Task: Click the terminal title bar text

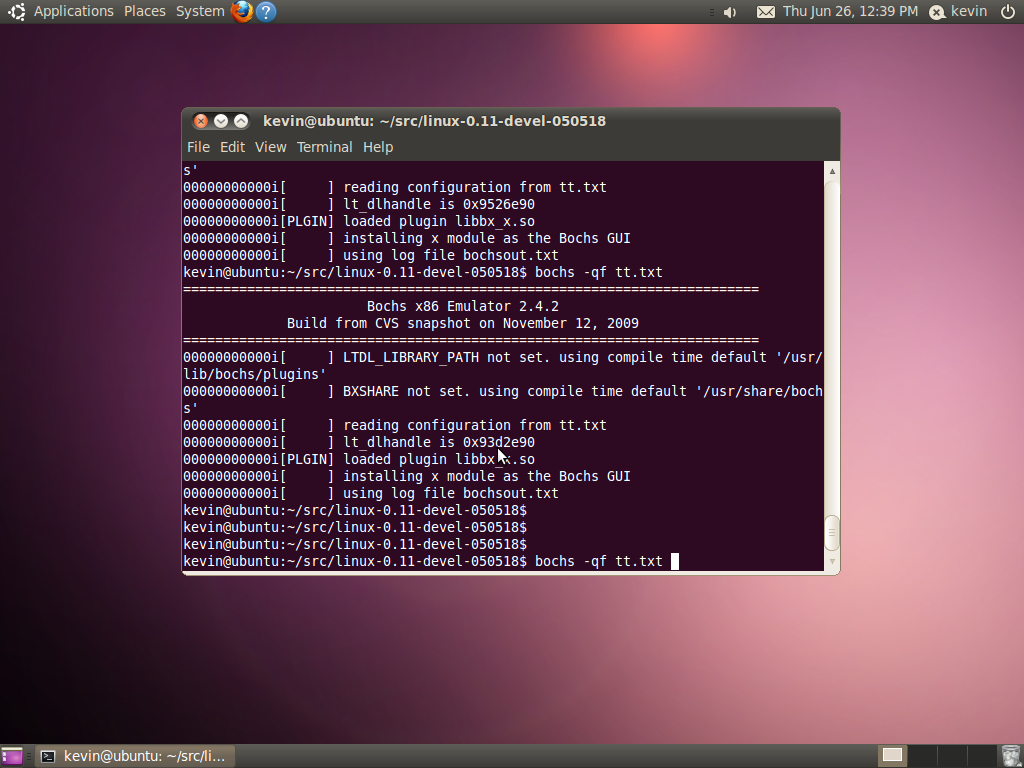Action: click(x=434, y=121)
